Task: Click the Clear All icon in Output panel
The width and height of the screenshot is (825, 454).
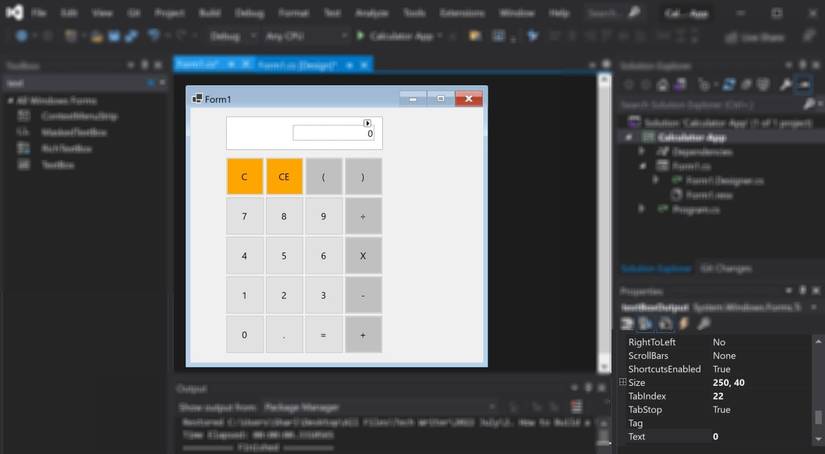Action: point(577,407)
